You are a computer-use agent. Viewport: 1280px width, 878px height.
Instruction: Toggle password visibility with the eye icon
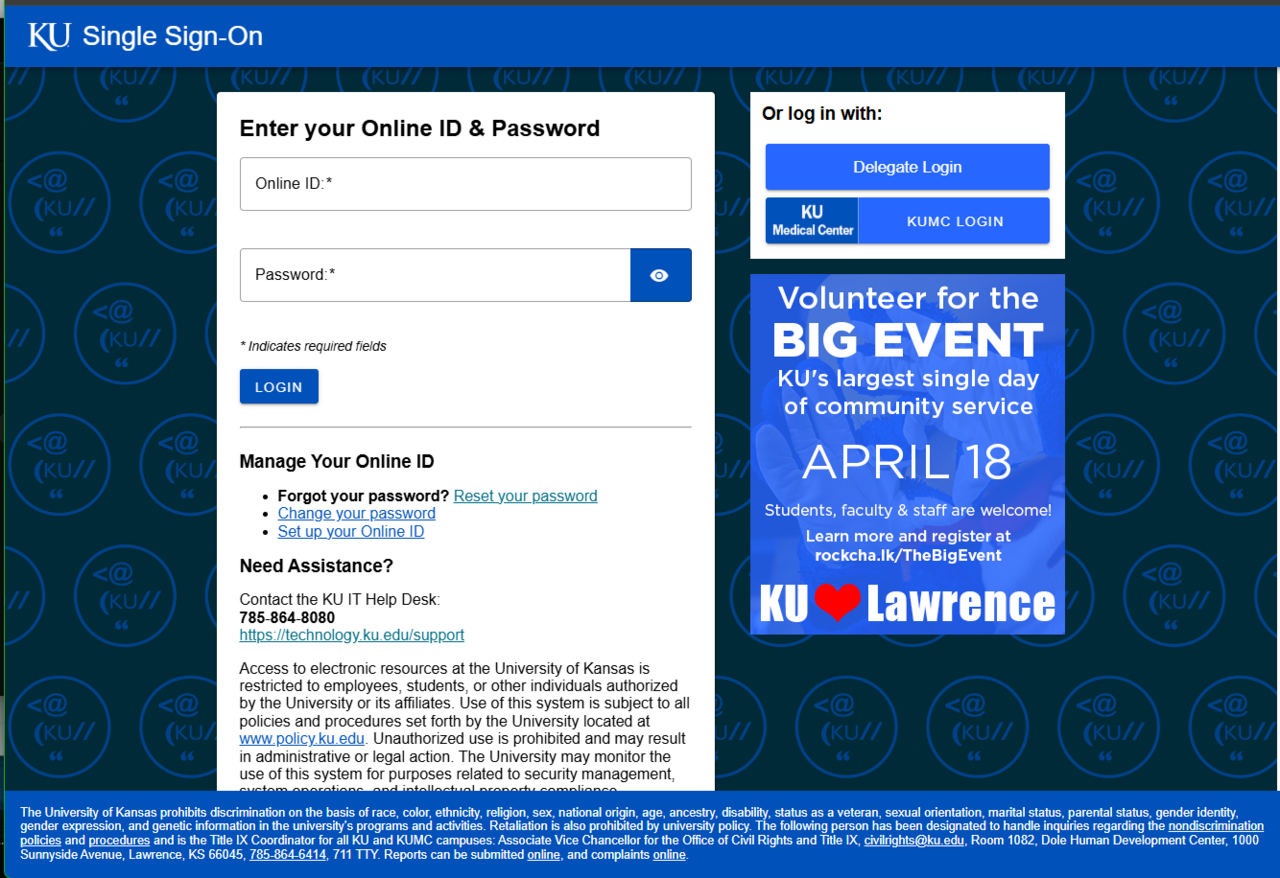pos(660,275)
